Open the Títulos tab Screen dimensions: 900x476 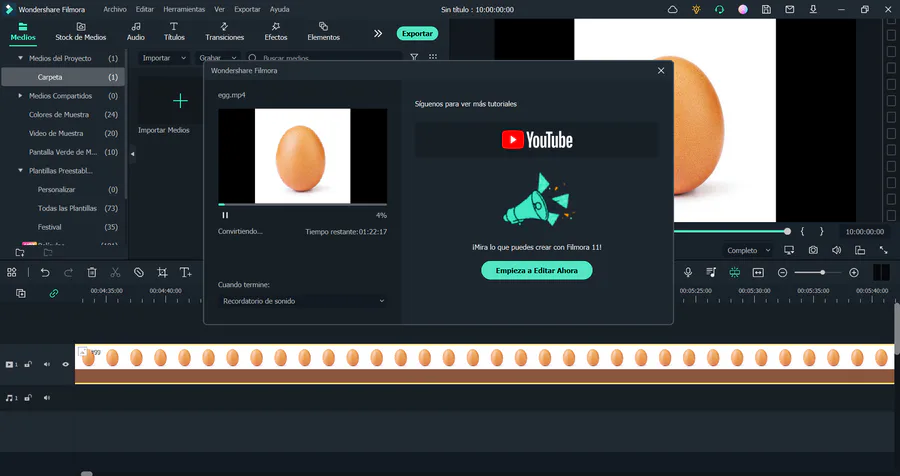point(174,32)
